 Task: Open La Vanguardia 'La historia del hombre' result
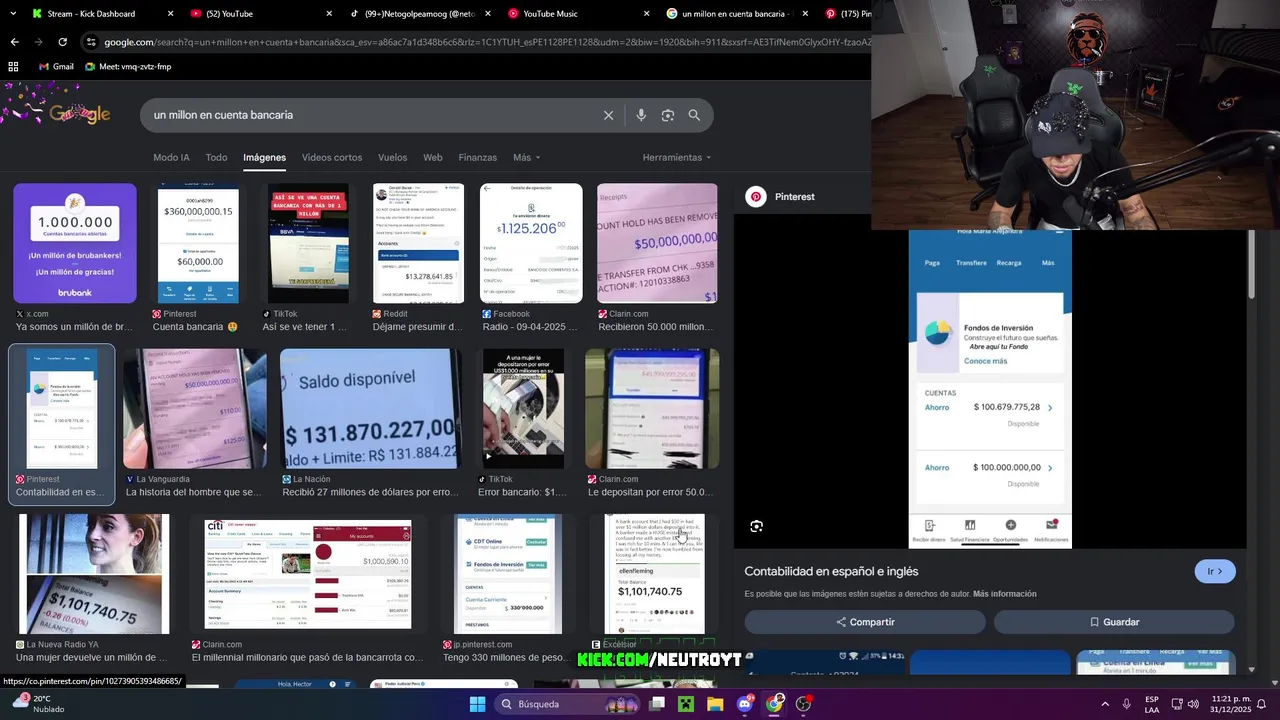(195, 408)
